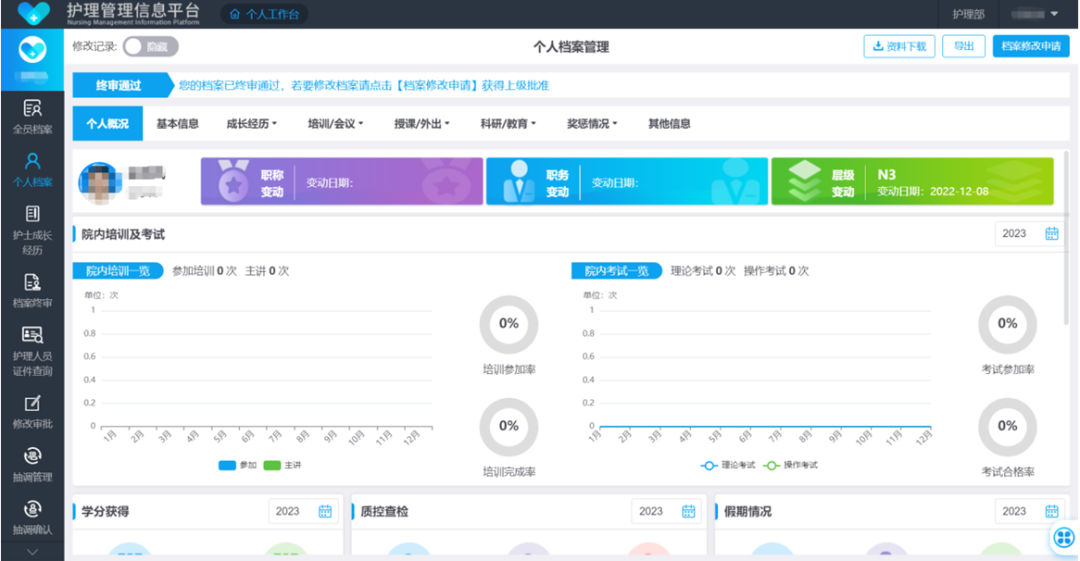1080x561 pixels.
Task: Open 护理人员证件查询 in the sidebar
Action: click(32, 351)
